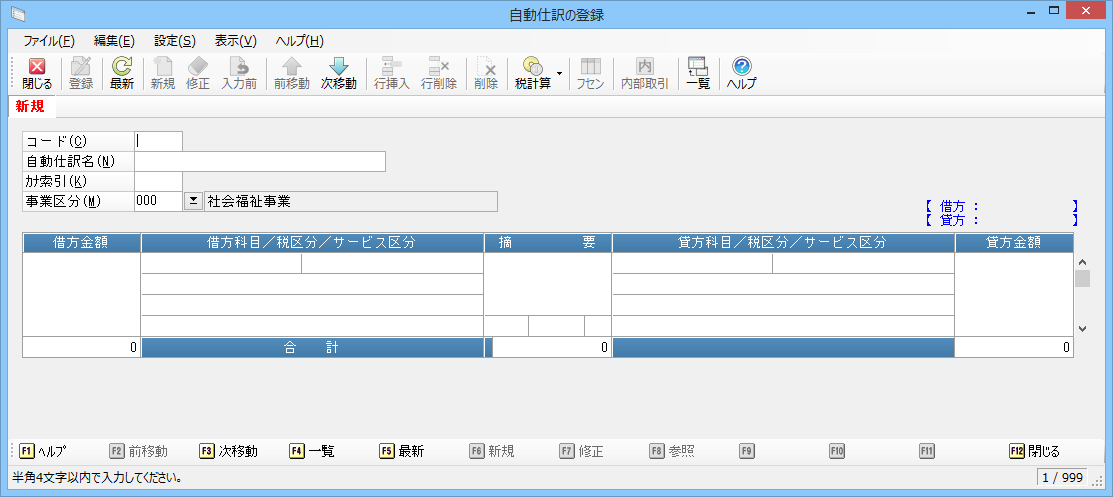Viewport: 1113px width, 497px height.
Task: Open the 表示(V) menu
Action: pyautogui.click(x=235, y=41)
